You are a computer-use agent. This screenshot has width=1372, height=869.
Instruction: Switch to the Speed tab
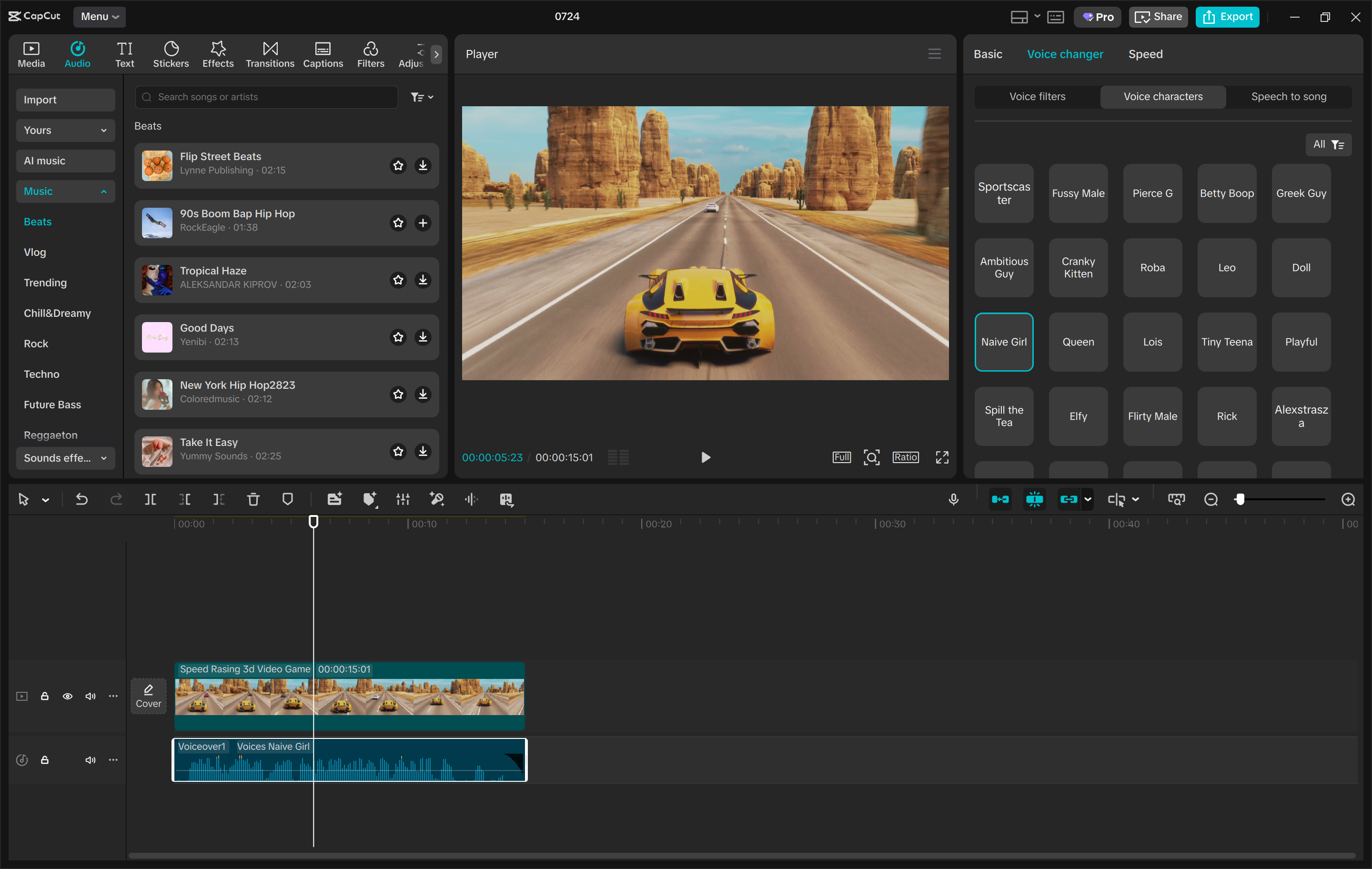tap(1145, 53)
